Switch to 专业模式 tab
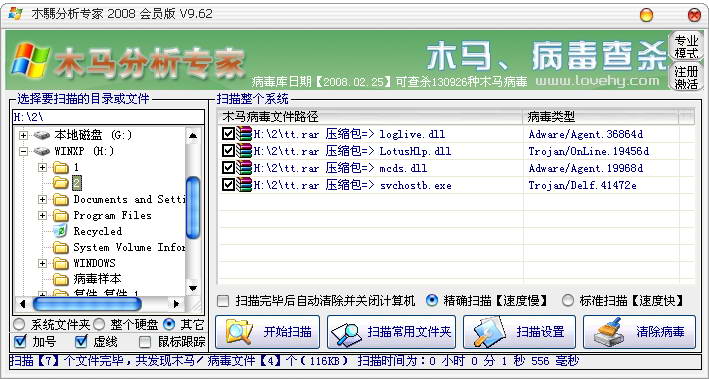 pyautogui.click(x=686, y=46)
